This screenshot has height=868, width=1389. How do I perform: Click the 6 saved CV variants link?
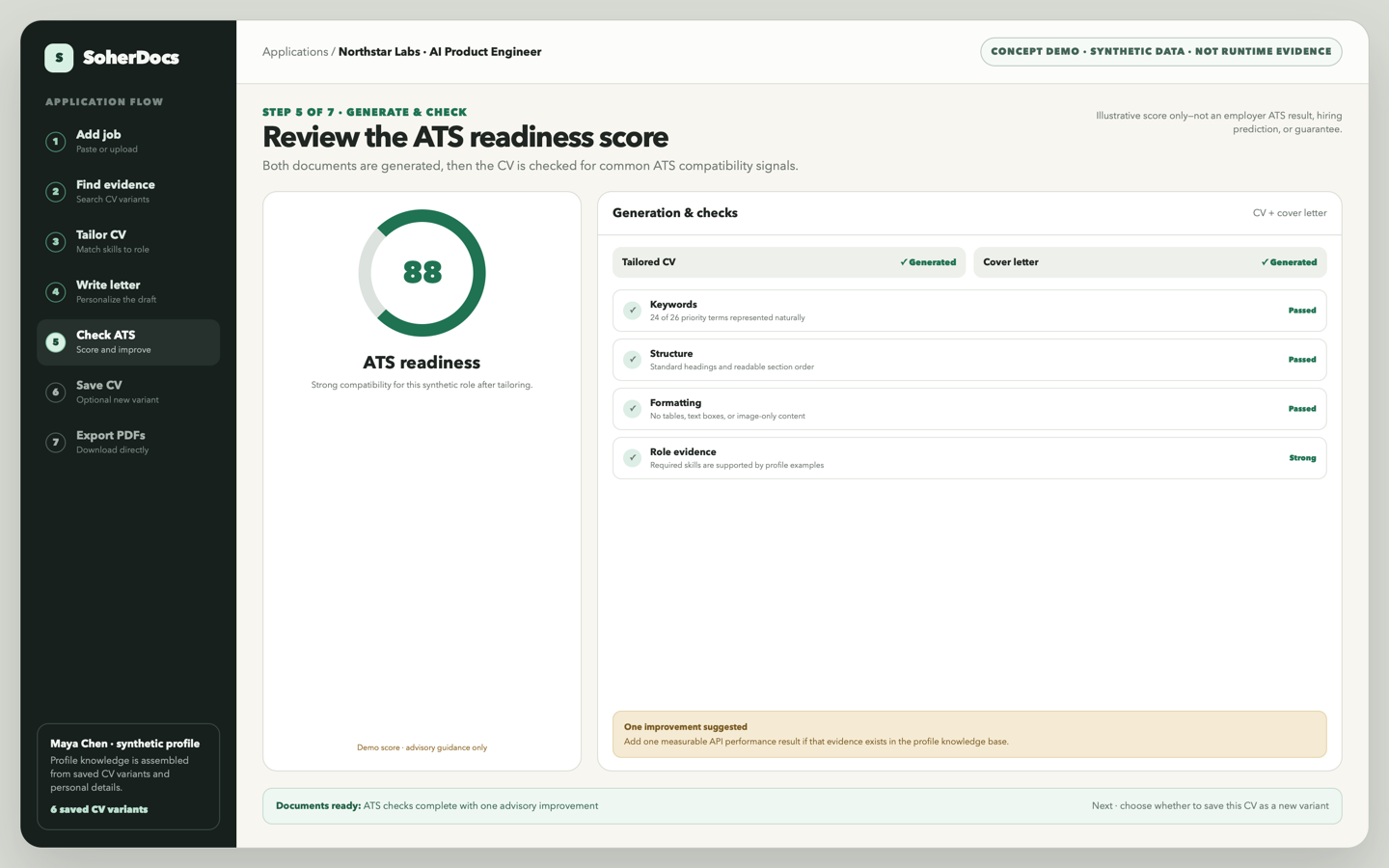[x=99, y=810]
